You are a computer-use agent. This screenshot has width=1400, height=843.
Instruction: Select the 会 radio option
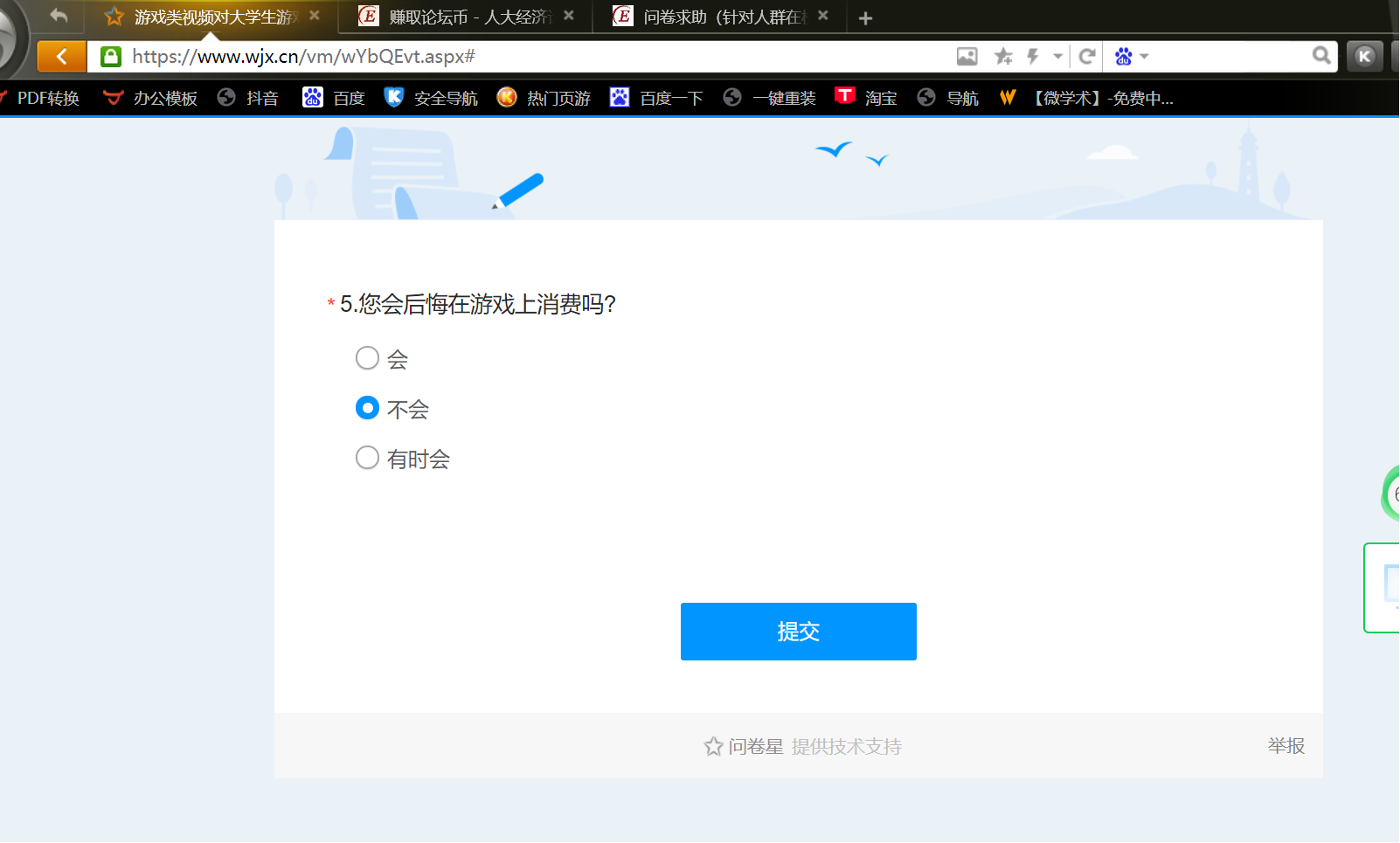click(x=367, y=358)
